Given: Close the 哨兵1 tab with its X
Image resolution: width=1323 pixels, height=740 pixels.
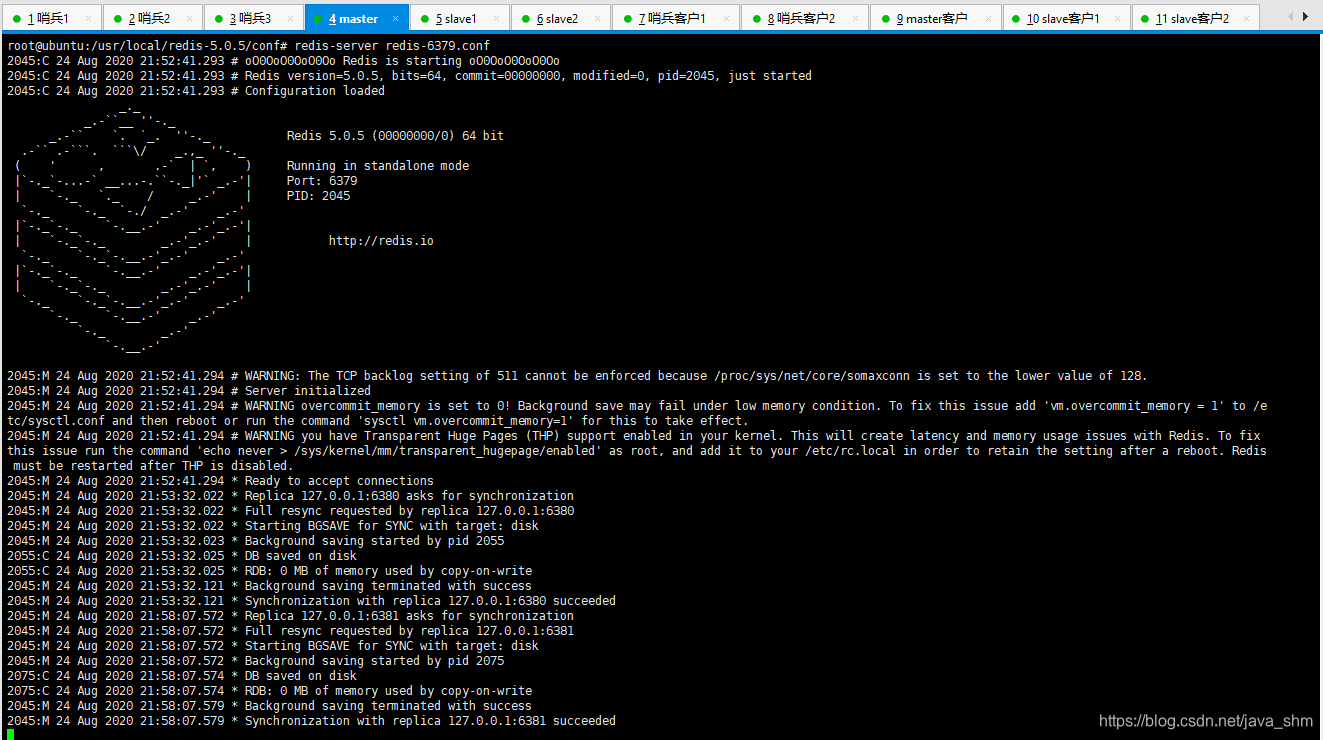Looking at the screenshot, I should (x=89, y=18).
